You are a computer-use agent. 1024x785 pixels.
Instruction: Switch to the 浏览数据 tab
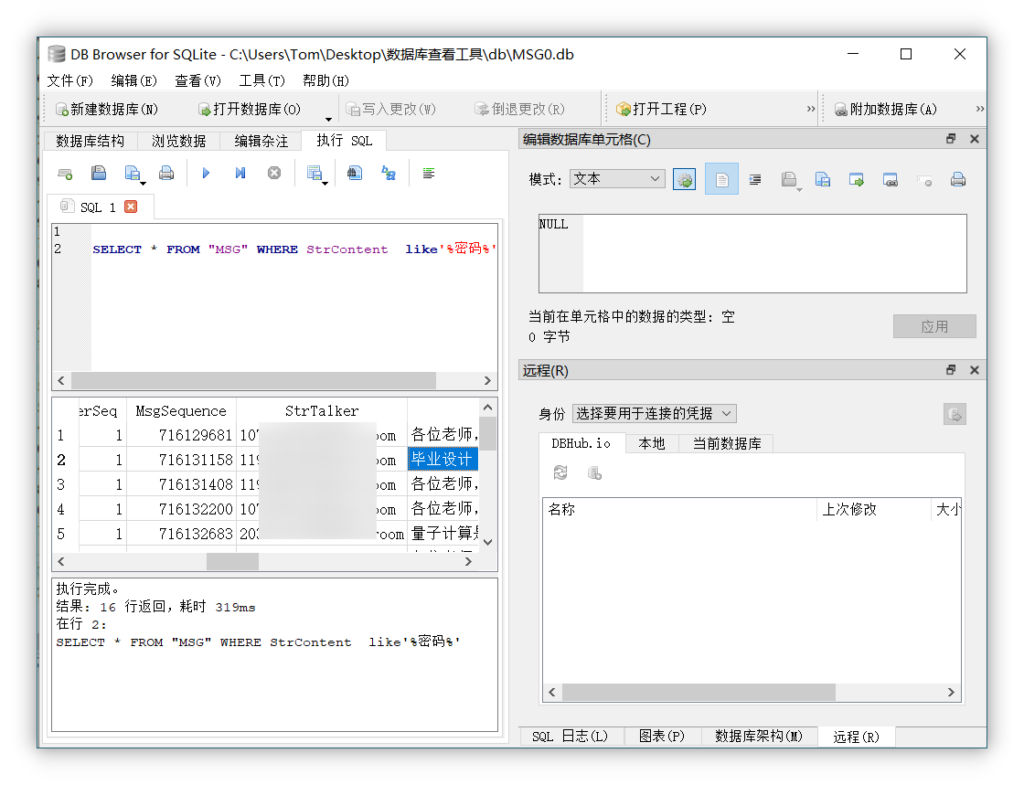[178, 140]
